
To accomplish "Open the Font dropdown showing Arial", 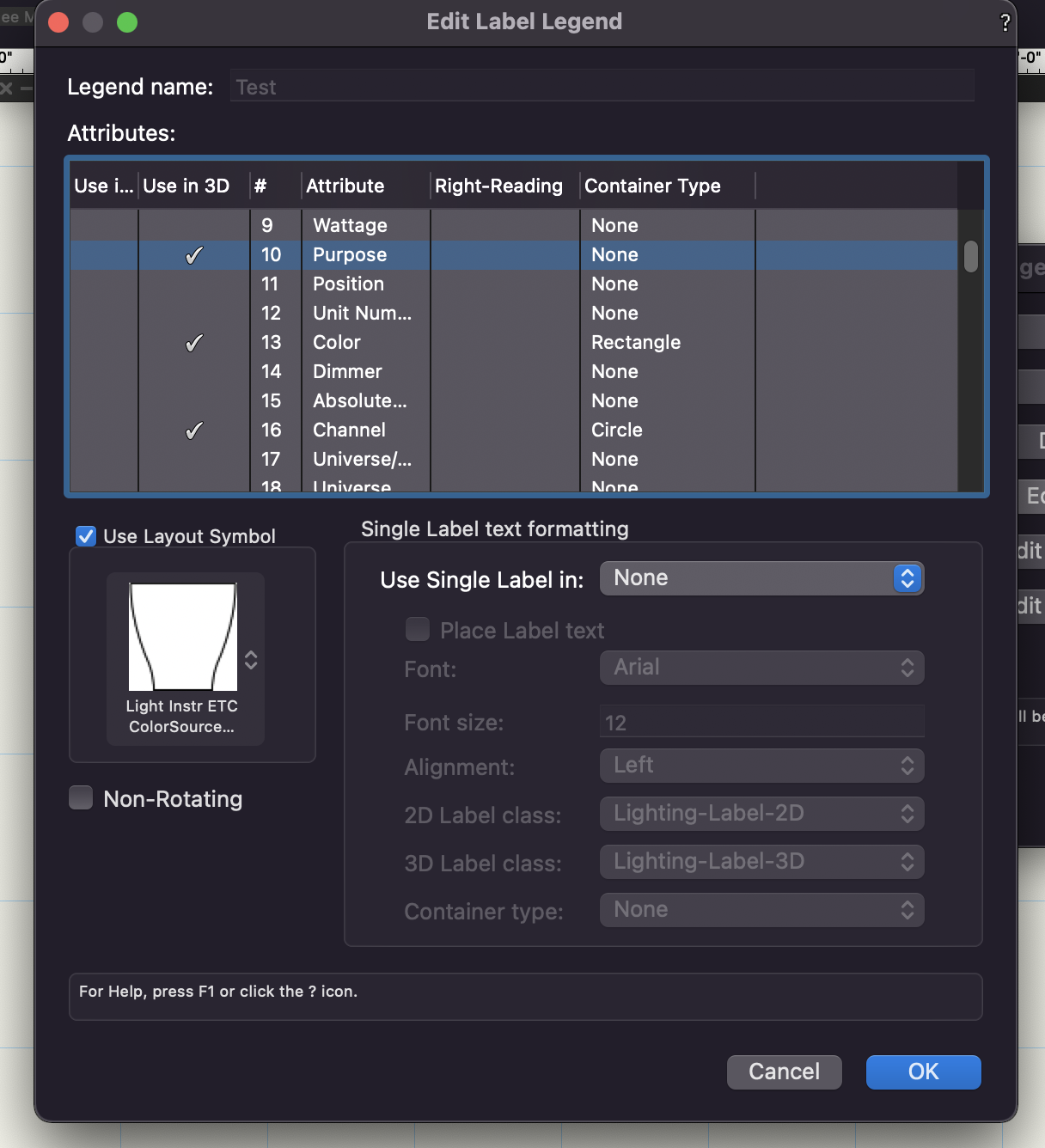I will coord(761,668).
